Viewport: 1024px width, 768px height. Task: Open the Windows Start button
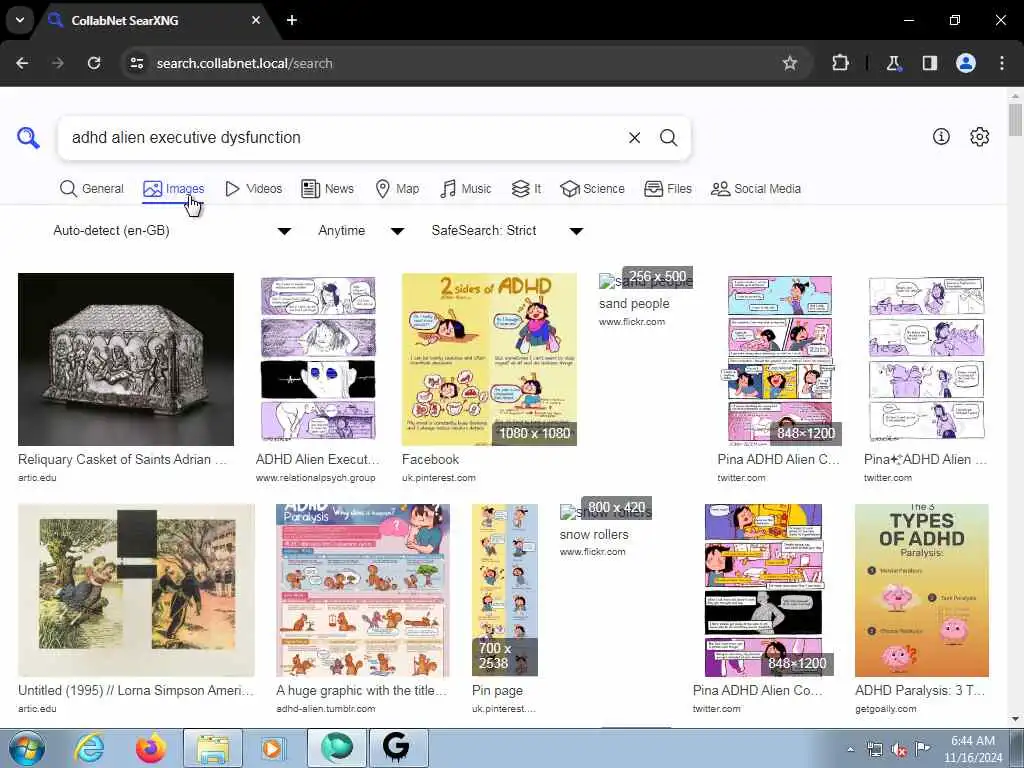26,748
